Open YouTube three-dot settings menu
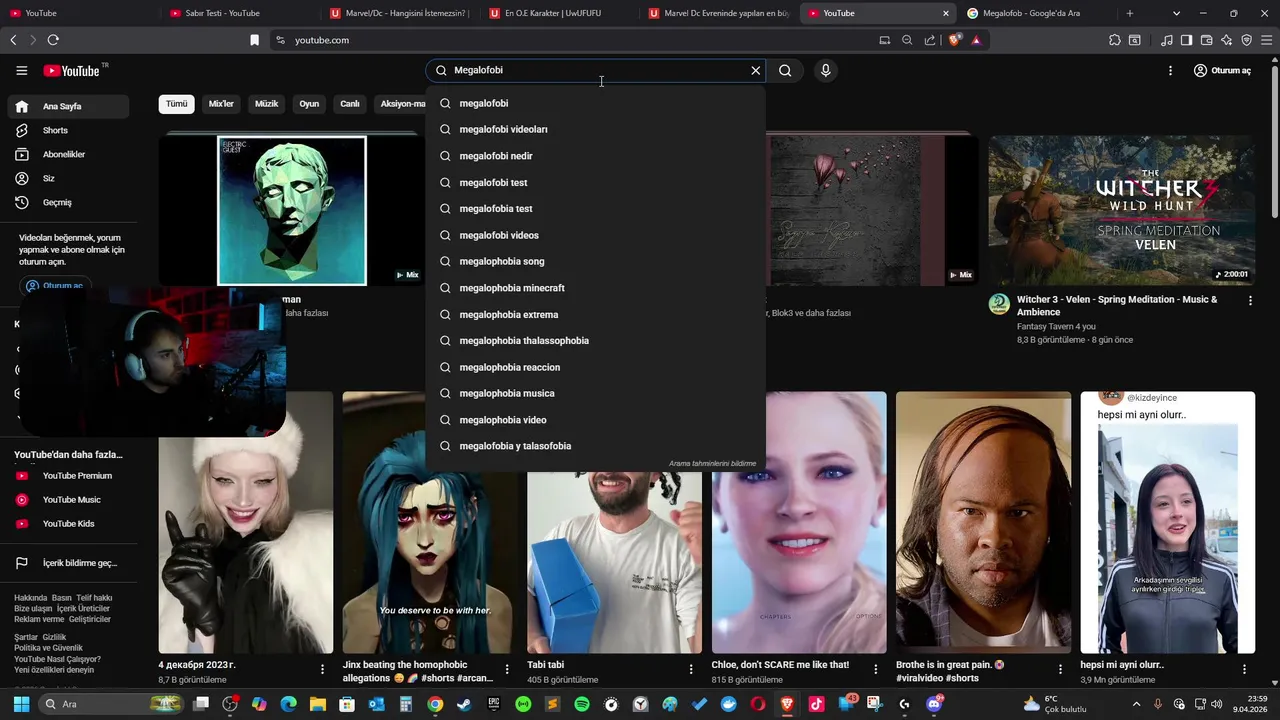The width and height of the screenshot is (1280, 720). 1170,71
